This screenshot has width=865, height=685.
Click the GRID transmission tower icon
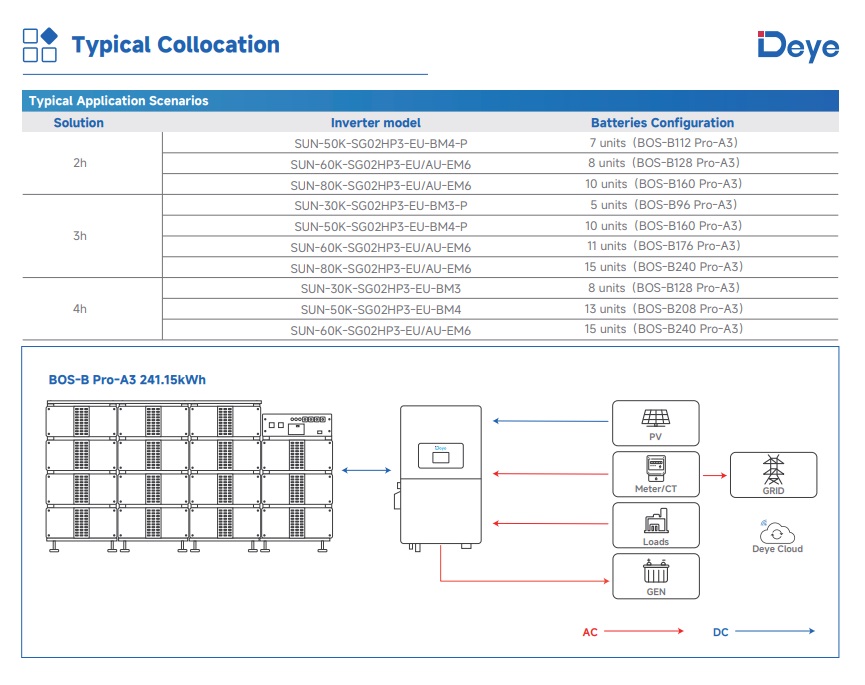click(x=773, y=470)
